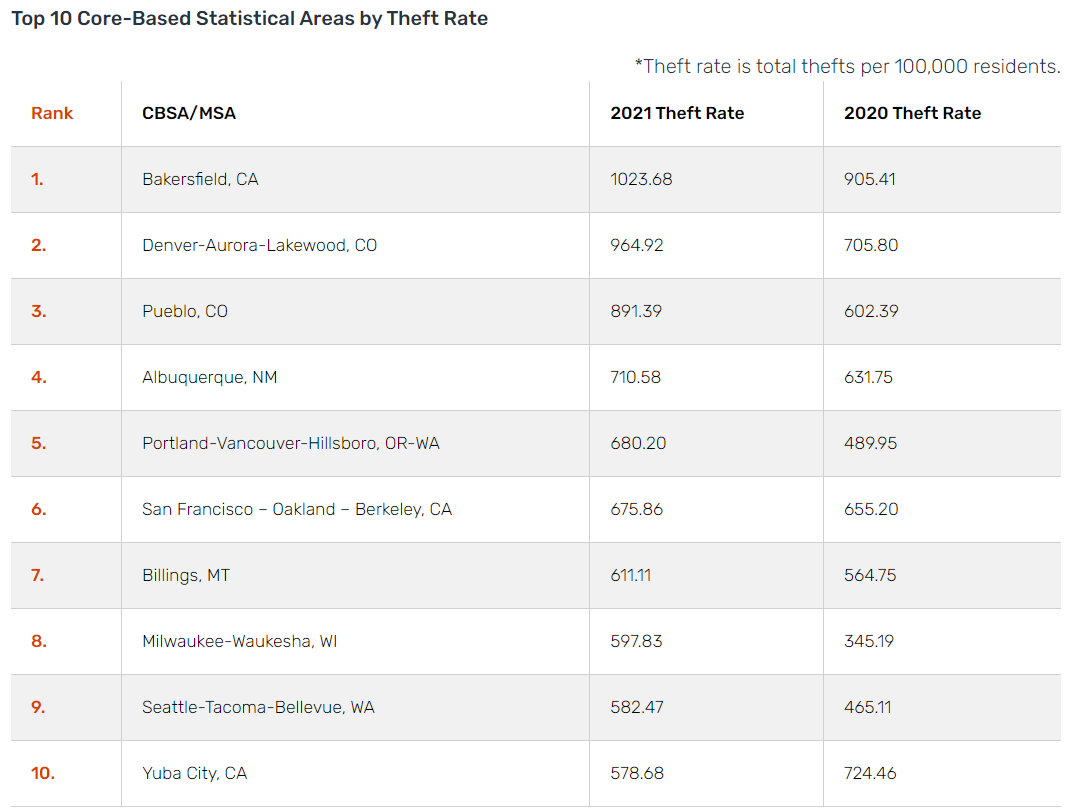This screenshot has width=1070, height=808.
Task: Click the table title heading text
Action: coord(250,18)
